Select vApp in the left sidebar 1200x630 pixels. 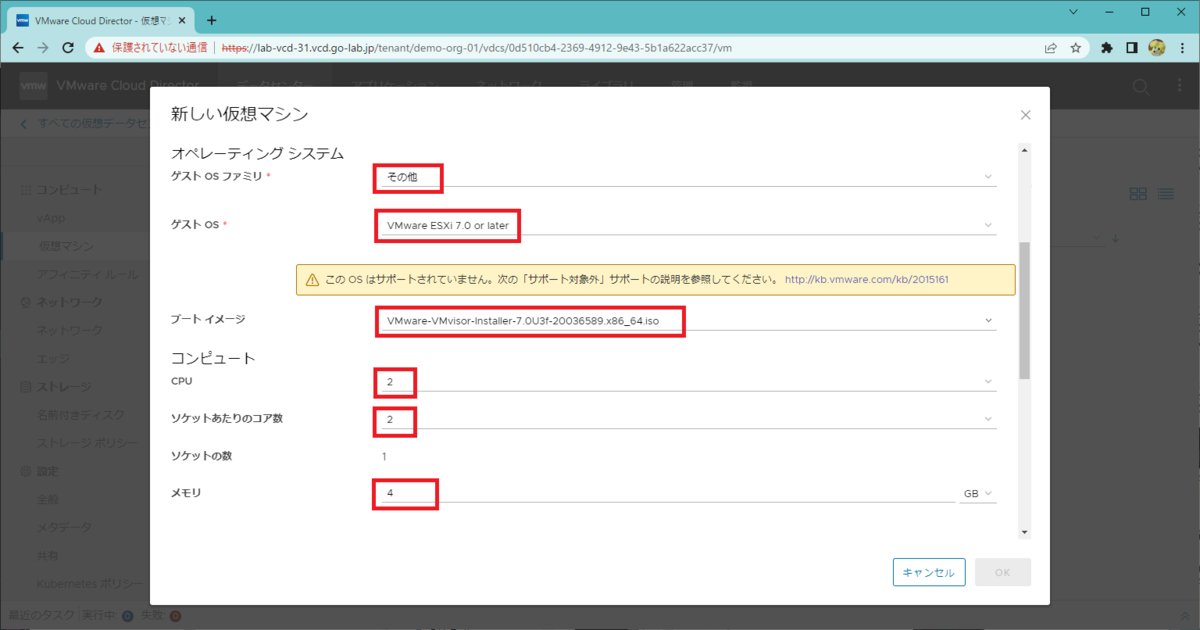pos(52,218)
